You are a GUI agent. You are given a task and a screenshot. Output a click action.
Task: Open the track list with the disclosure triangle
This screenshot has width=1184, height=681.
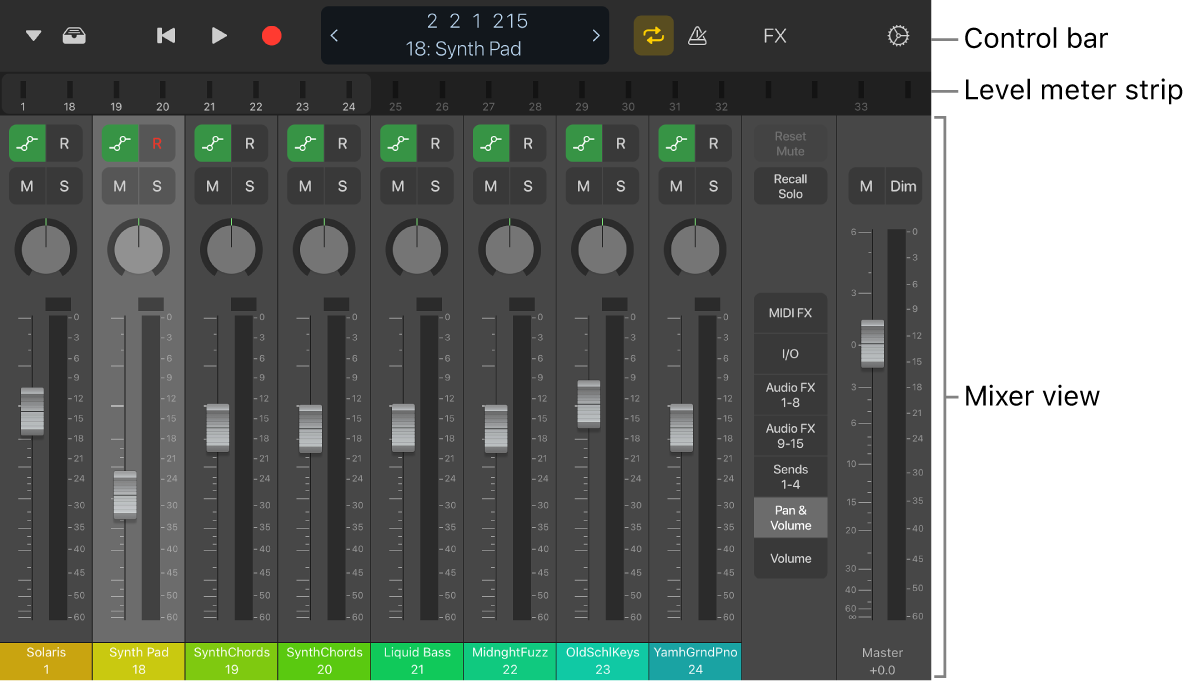(32, 35)
